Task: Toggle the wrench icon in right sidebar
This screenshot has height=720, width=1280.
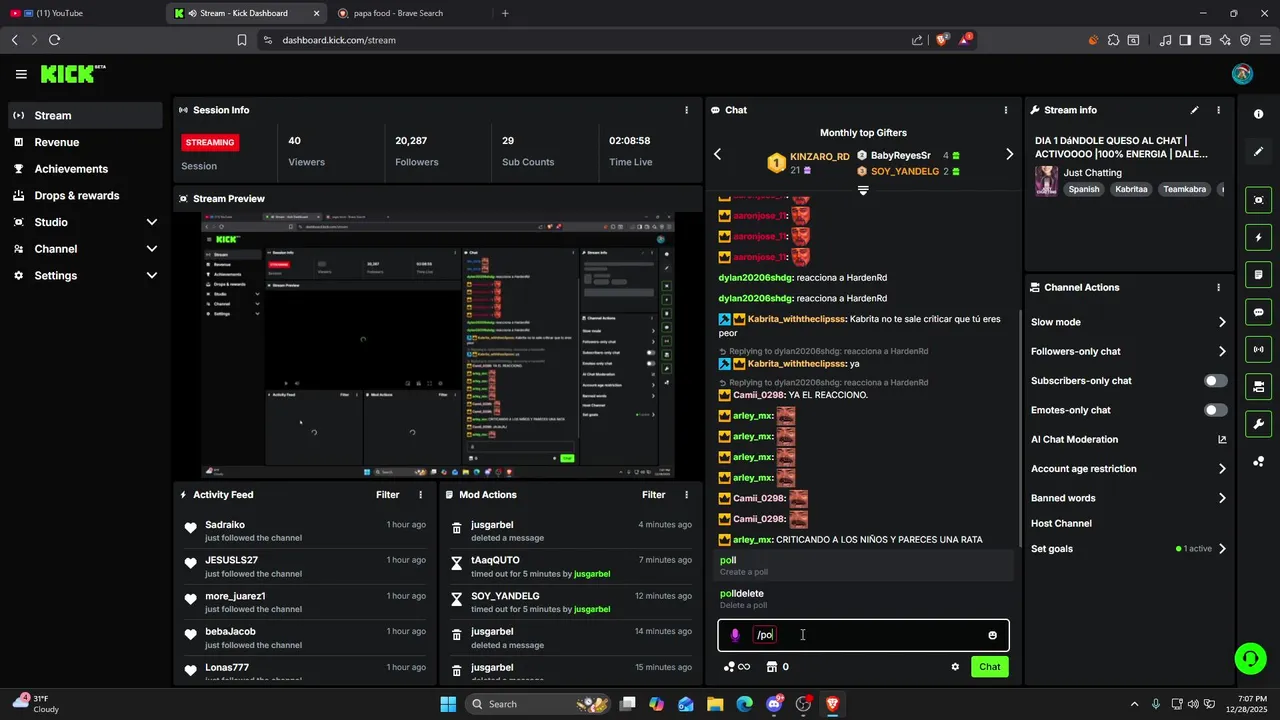Action: coord(1258,424)
